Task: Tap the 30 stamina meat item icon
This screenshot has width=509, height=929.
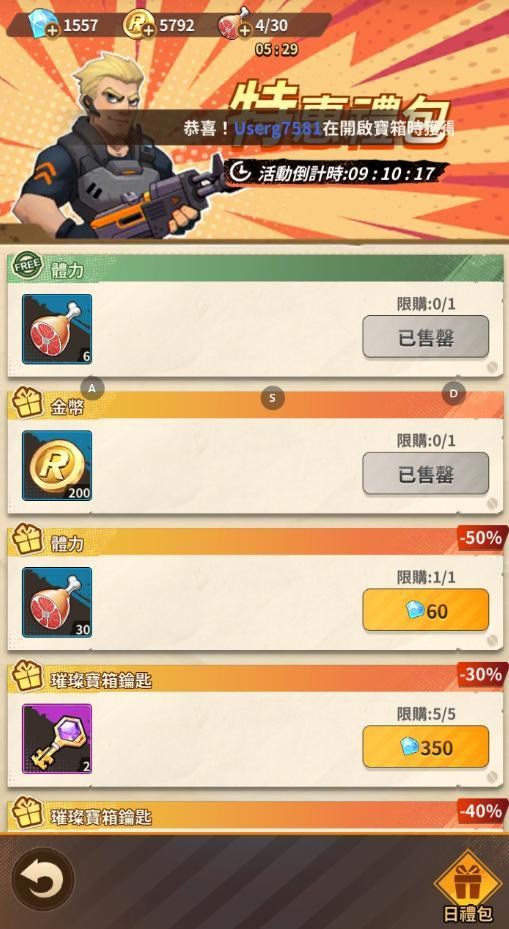Action: [x=57, y=603]
